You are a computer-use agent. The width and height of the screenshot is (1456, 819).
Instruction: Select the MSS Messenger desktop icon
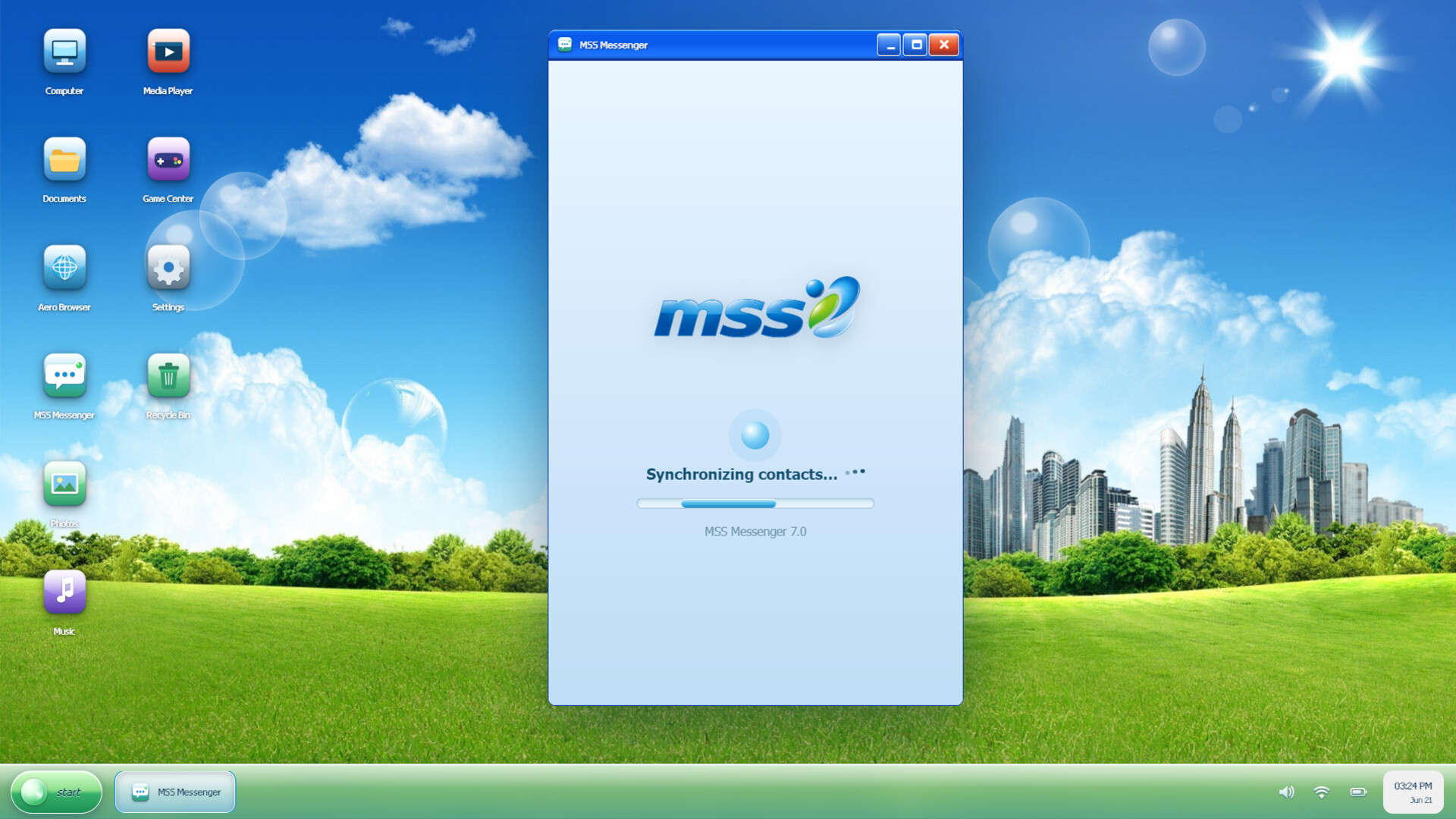64,375
